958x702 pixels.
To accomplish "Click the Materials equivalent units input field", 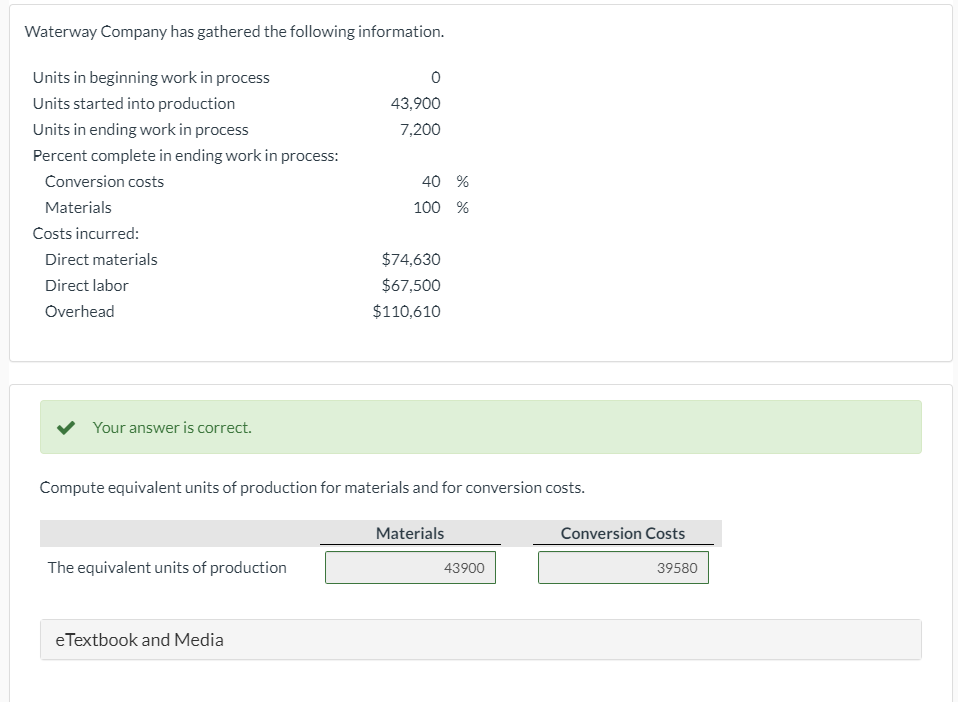I will [410, 568].
